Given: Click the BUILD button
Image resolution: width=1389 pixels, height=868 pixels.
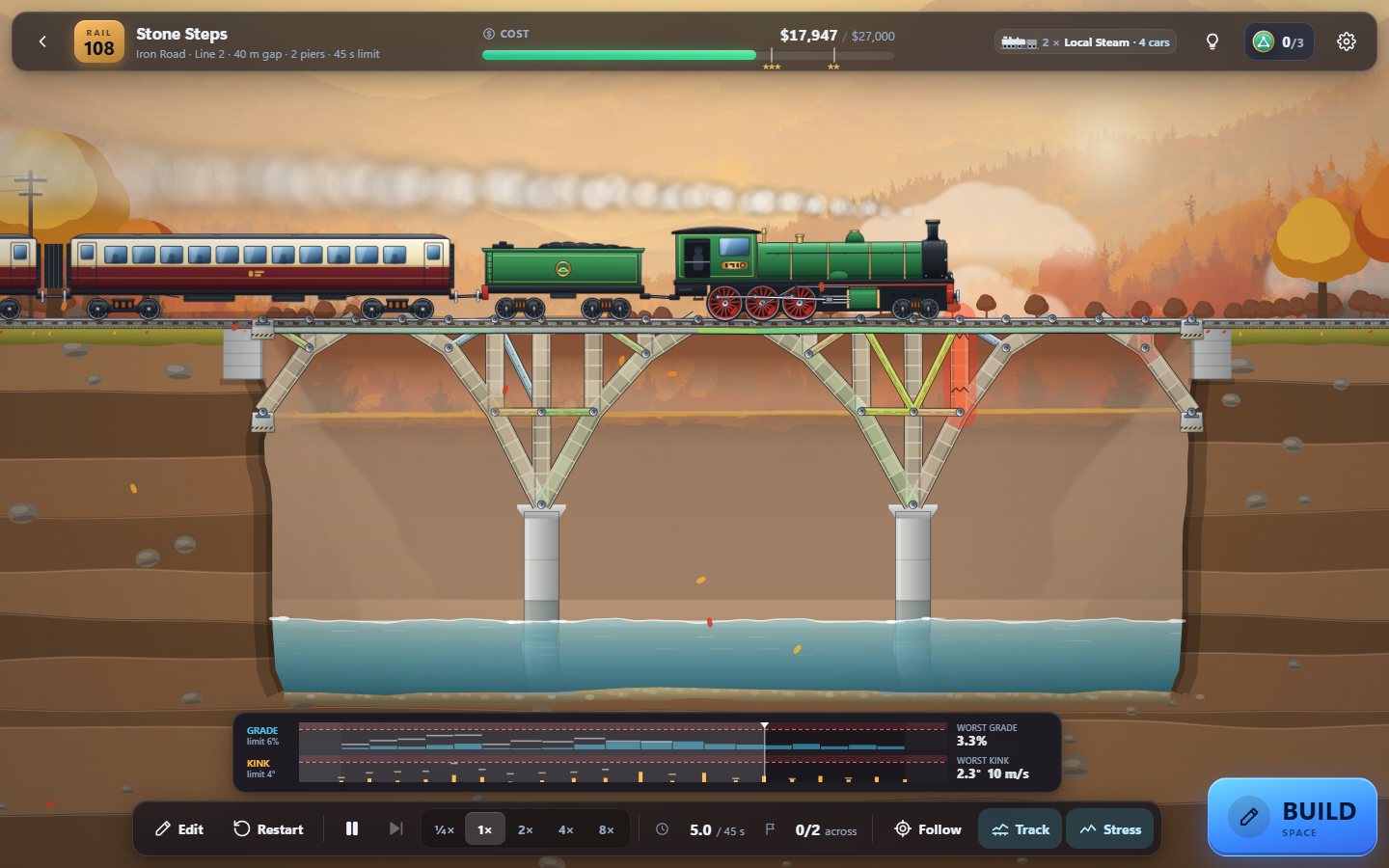Looking at the screenshot, I should click(x=1293, y=817).
